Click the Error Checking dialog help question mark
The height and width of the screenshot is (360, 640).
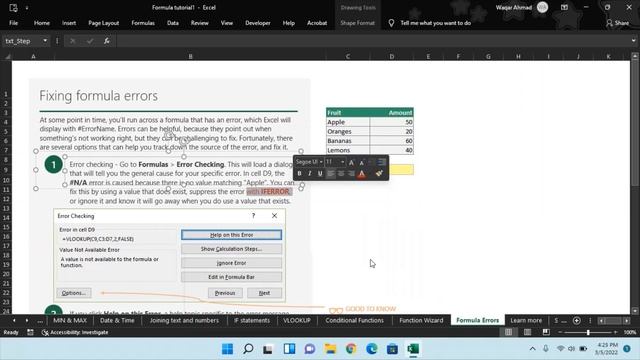[253, 216]
